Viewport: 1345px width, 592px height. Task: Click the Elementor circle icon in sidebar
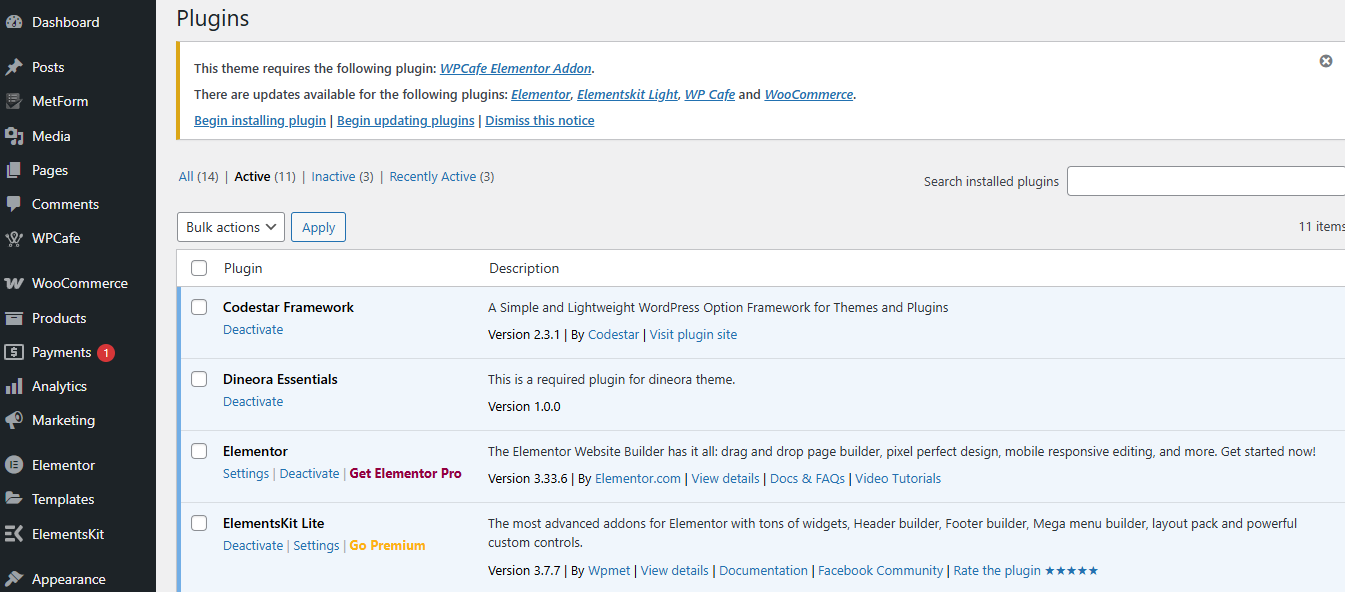pyautogui.click(x=14, y=465)
